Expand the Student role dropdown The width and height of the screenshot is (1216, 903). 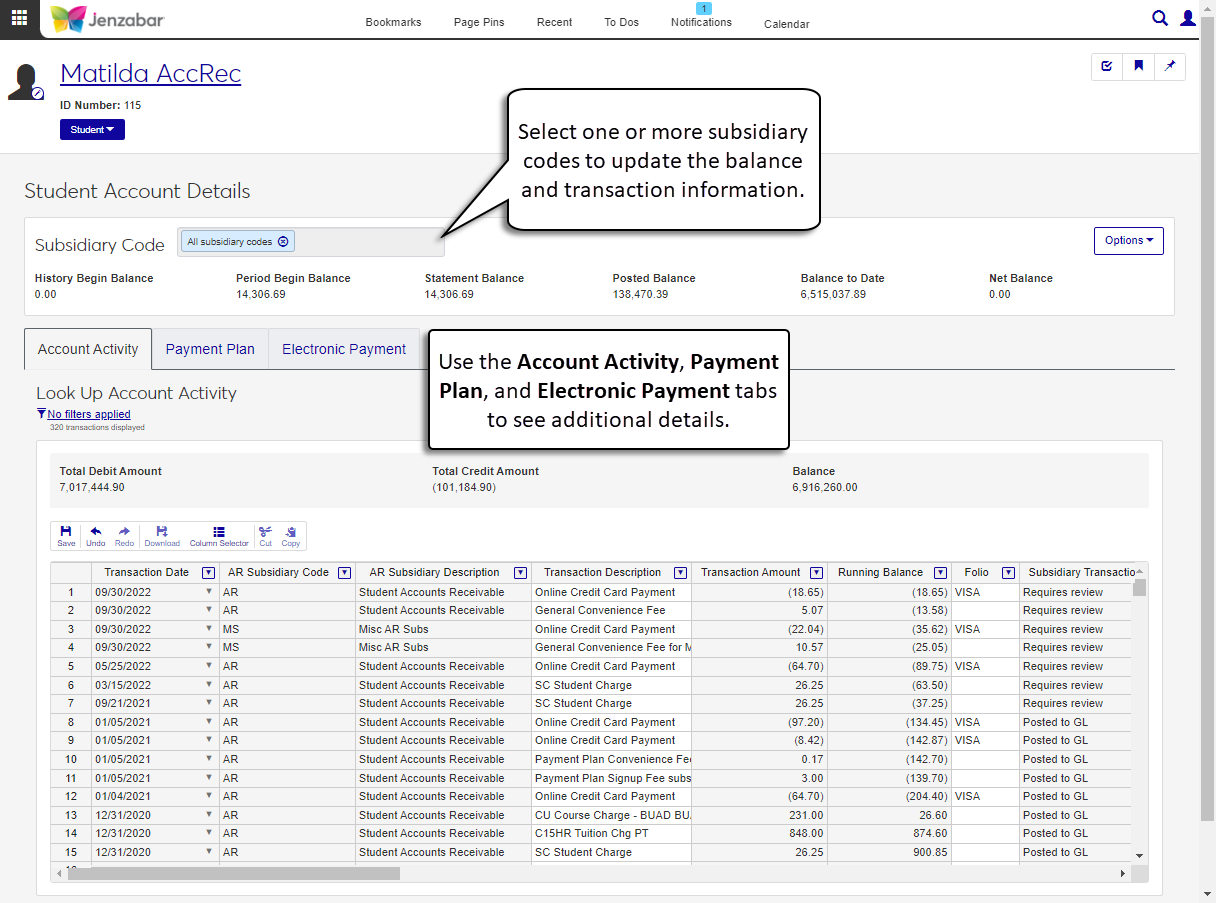pyautogui.click(x=92, y=130)
